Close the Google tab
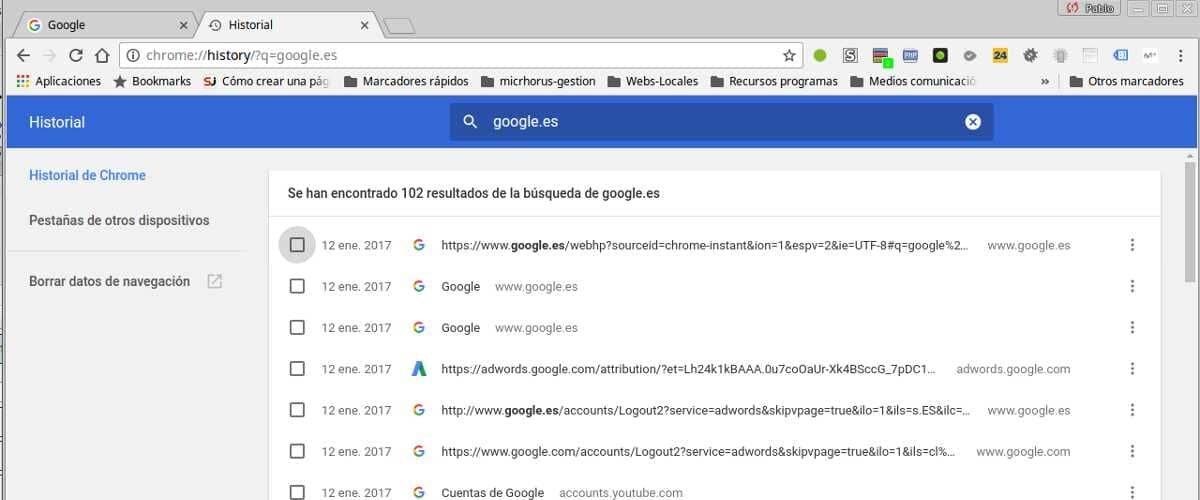This screenshot has height=500, width=1200. coord(183,25)
